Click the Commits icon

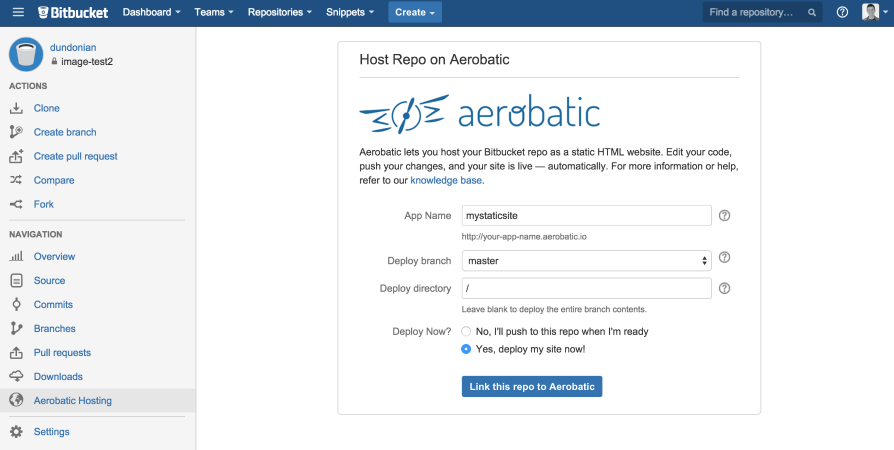16,304
